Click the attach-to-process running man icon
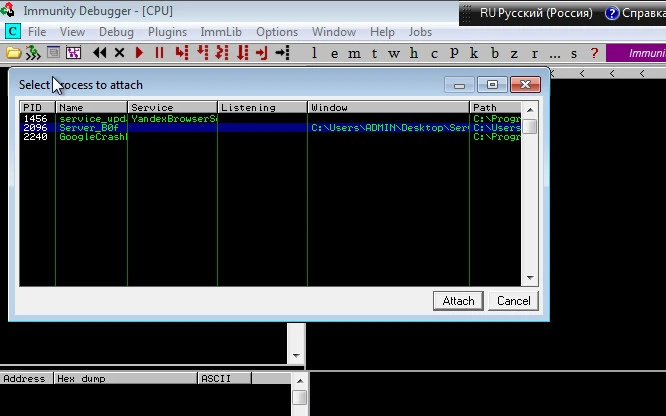Viewport: 666px width, 416px height. pos(33,53)
